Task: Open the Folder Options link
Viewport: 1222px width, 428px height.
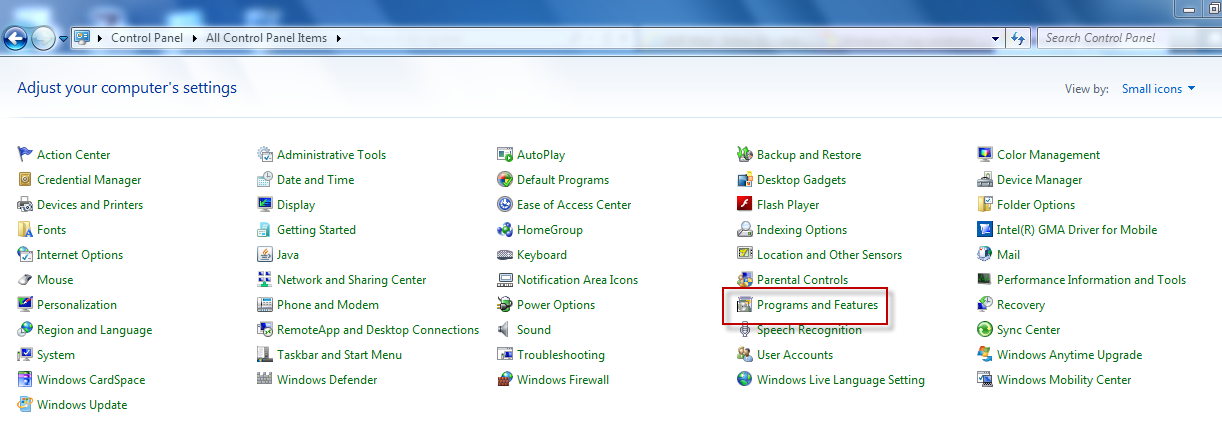Action: 1036,204
